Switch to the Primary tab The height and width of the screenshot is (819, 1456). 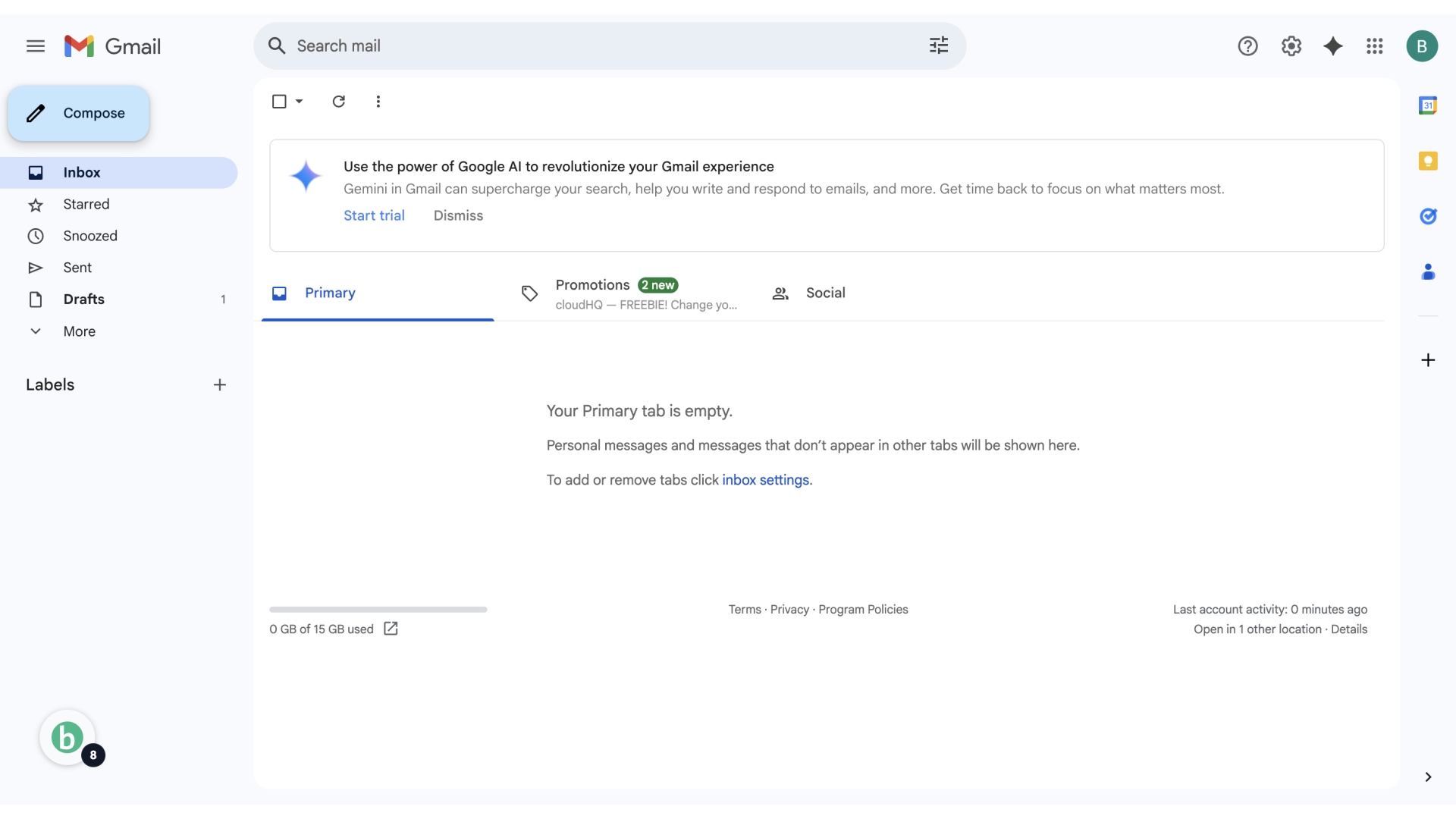[378, 293]
